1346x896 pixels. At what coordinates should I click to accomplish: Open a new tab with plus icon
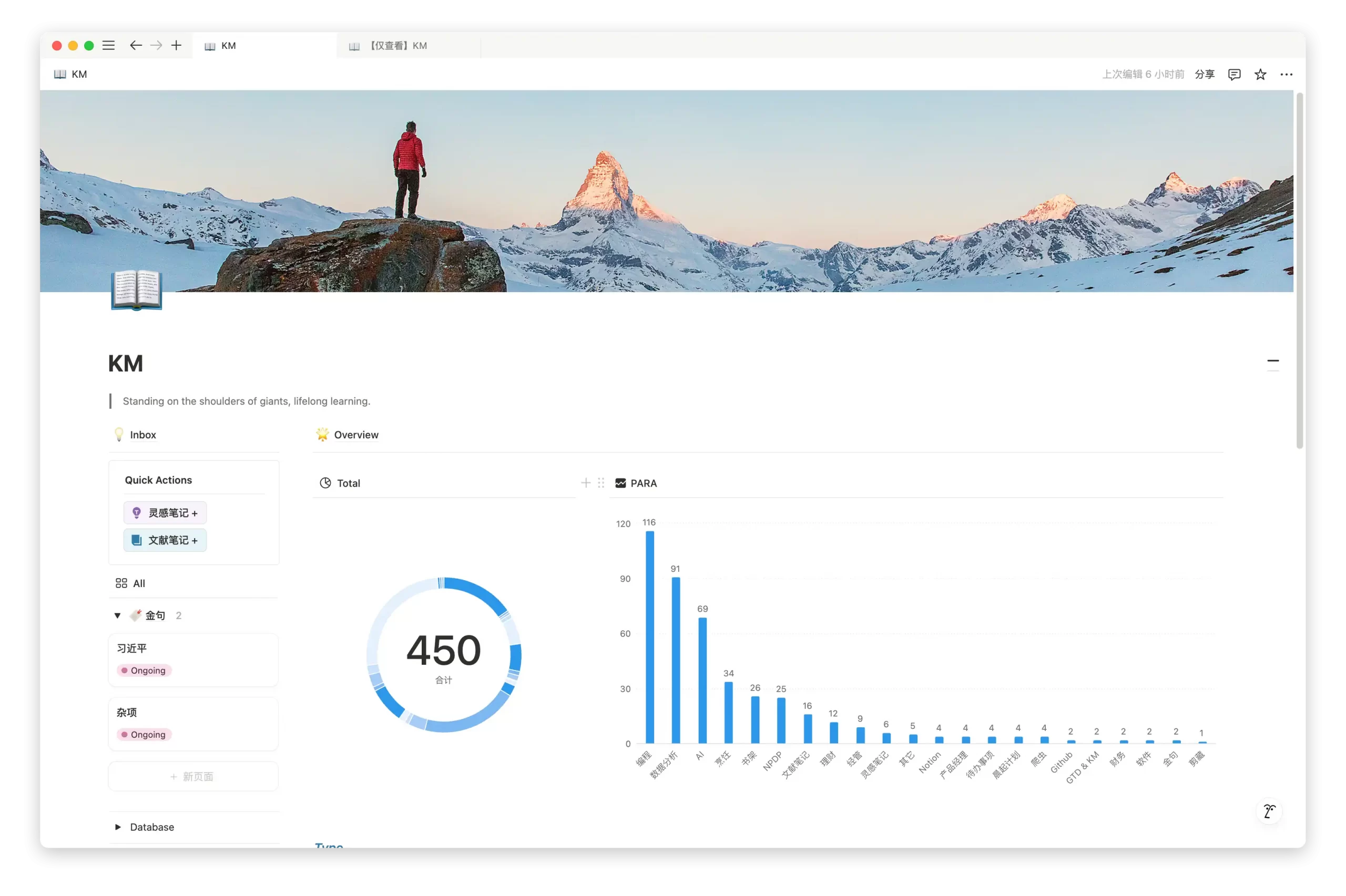point(176,46)
